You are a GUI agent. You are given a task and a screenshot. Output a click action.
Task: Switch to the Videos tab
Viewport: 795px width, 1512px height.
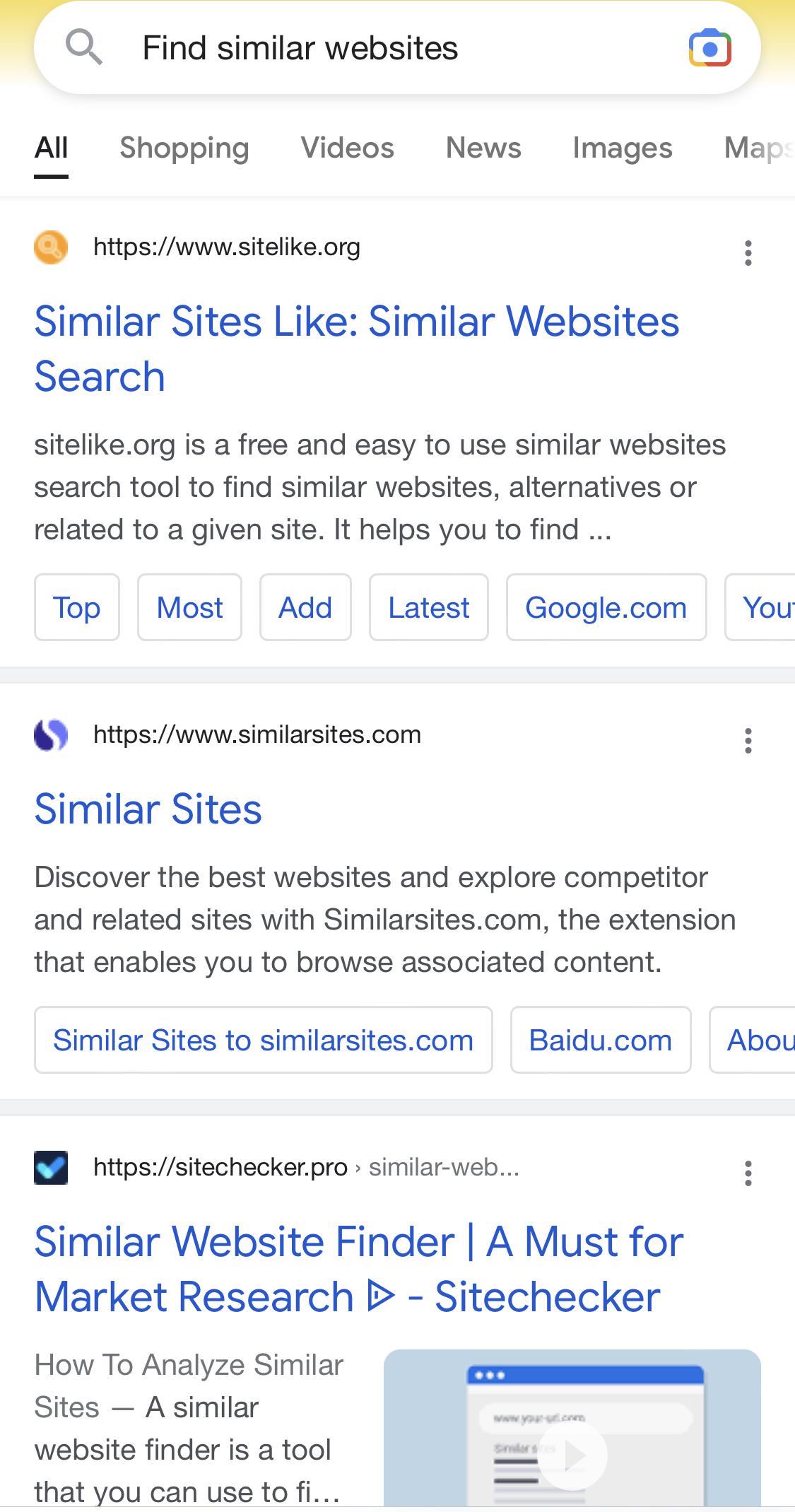(347, 148)
